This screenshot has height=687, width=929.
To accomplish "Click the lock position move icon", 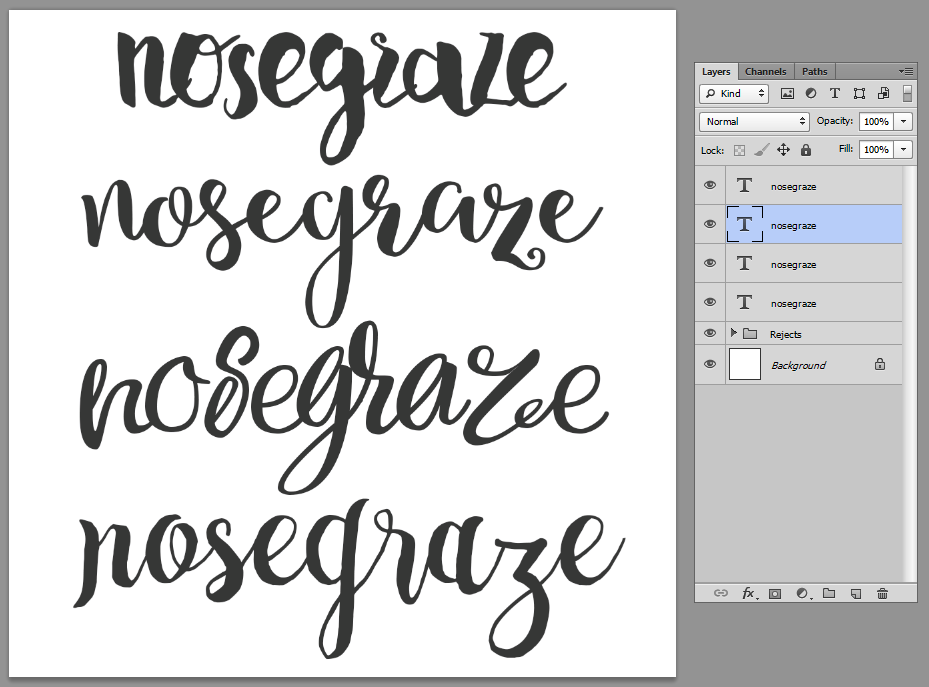I will tap(783, 150).
